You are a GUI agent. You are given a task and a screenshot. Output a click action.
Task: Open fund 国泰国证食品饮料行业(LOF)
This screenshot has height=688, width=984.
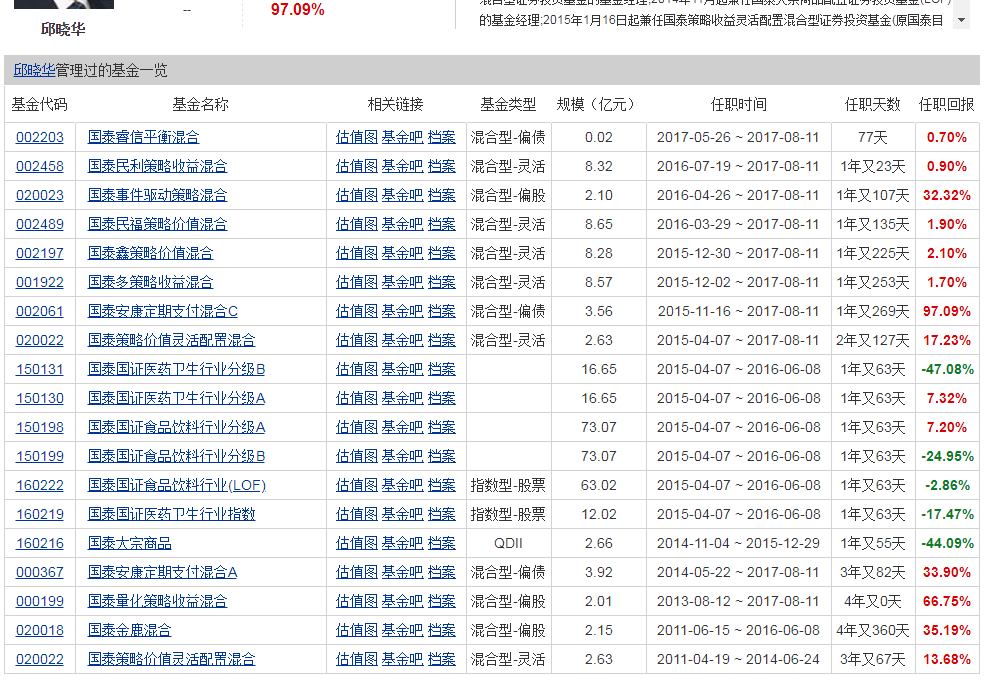point(176,485)
